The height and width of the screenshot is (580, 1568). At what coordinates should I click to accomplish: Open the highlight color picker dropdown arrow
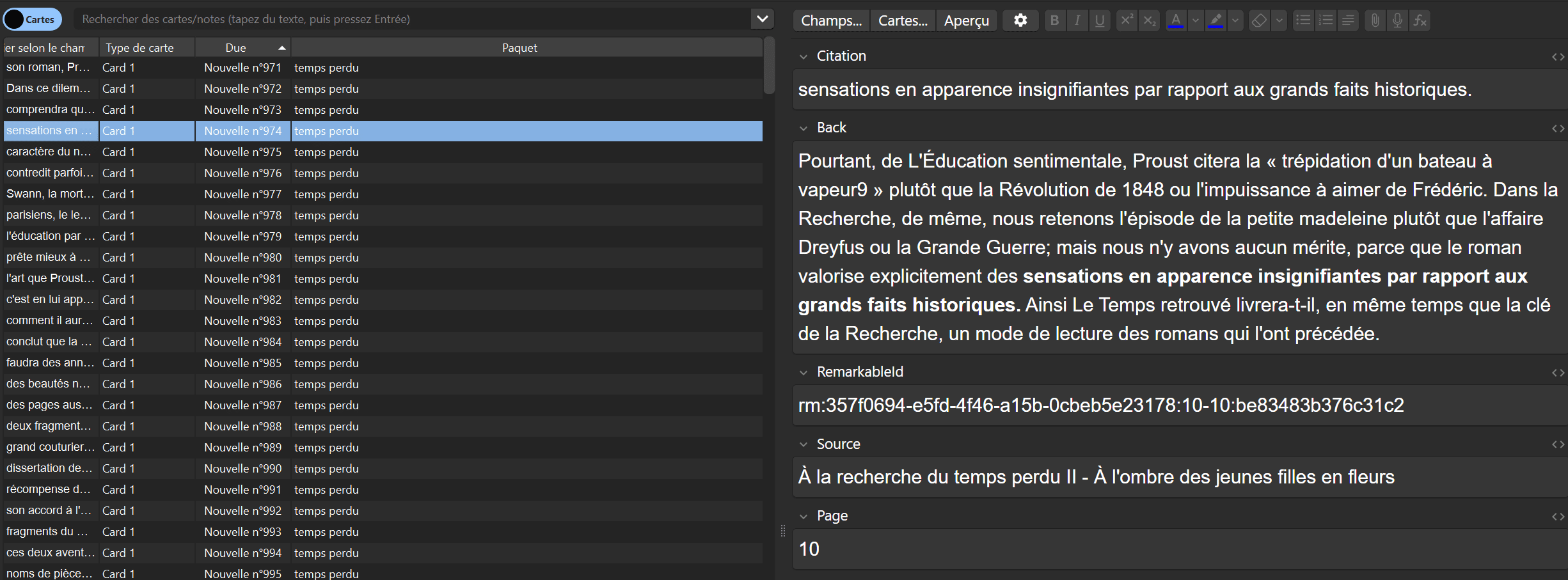coord(1235,20)
